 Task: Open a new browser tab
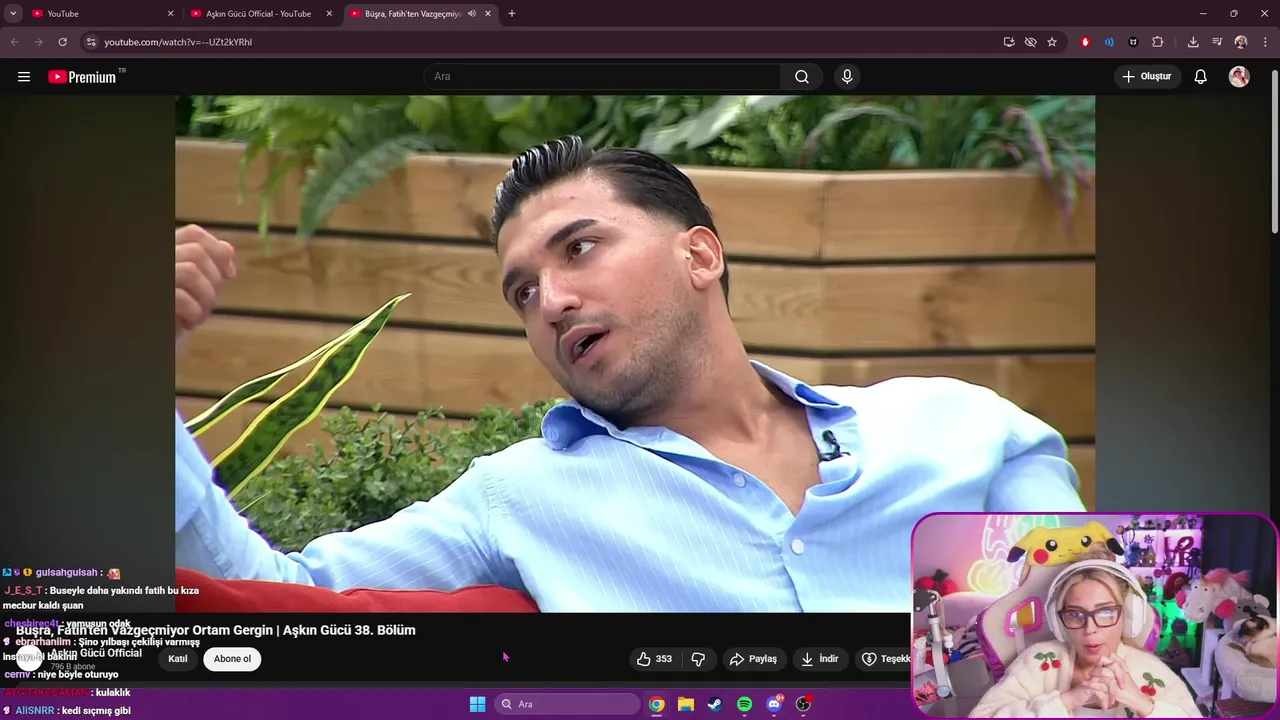tap(512, 14)
